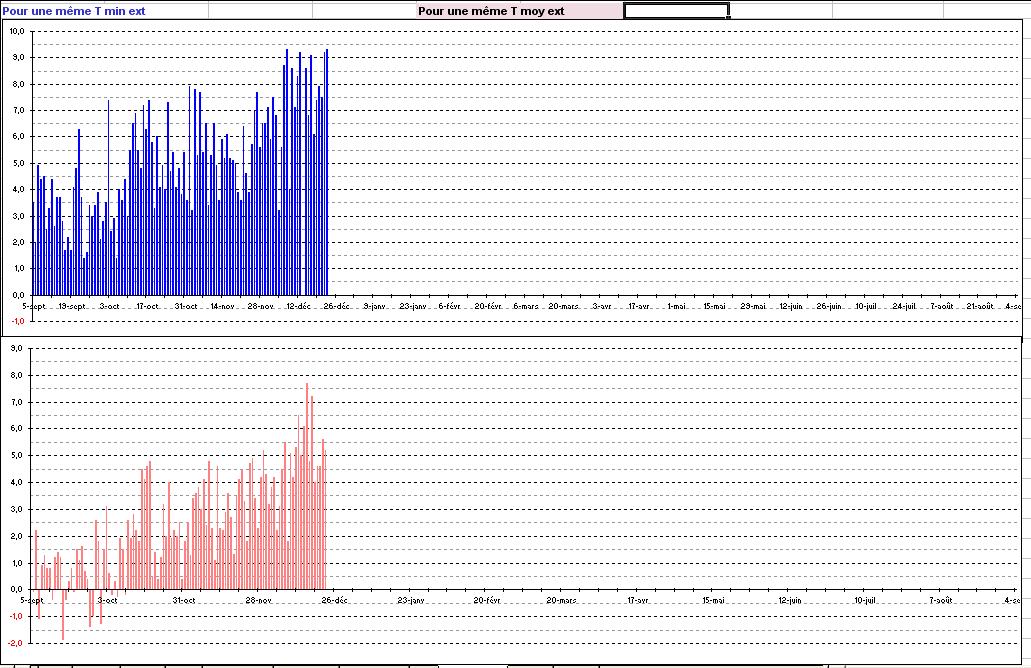Click the 31-oct date label on the bottom chart
The width and height of the screenshot is (1031, 668).
coord(184,600)
